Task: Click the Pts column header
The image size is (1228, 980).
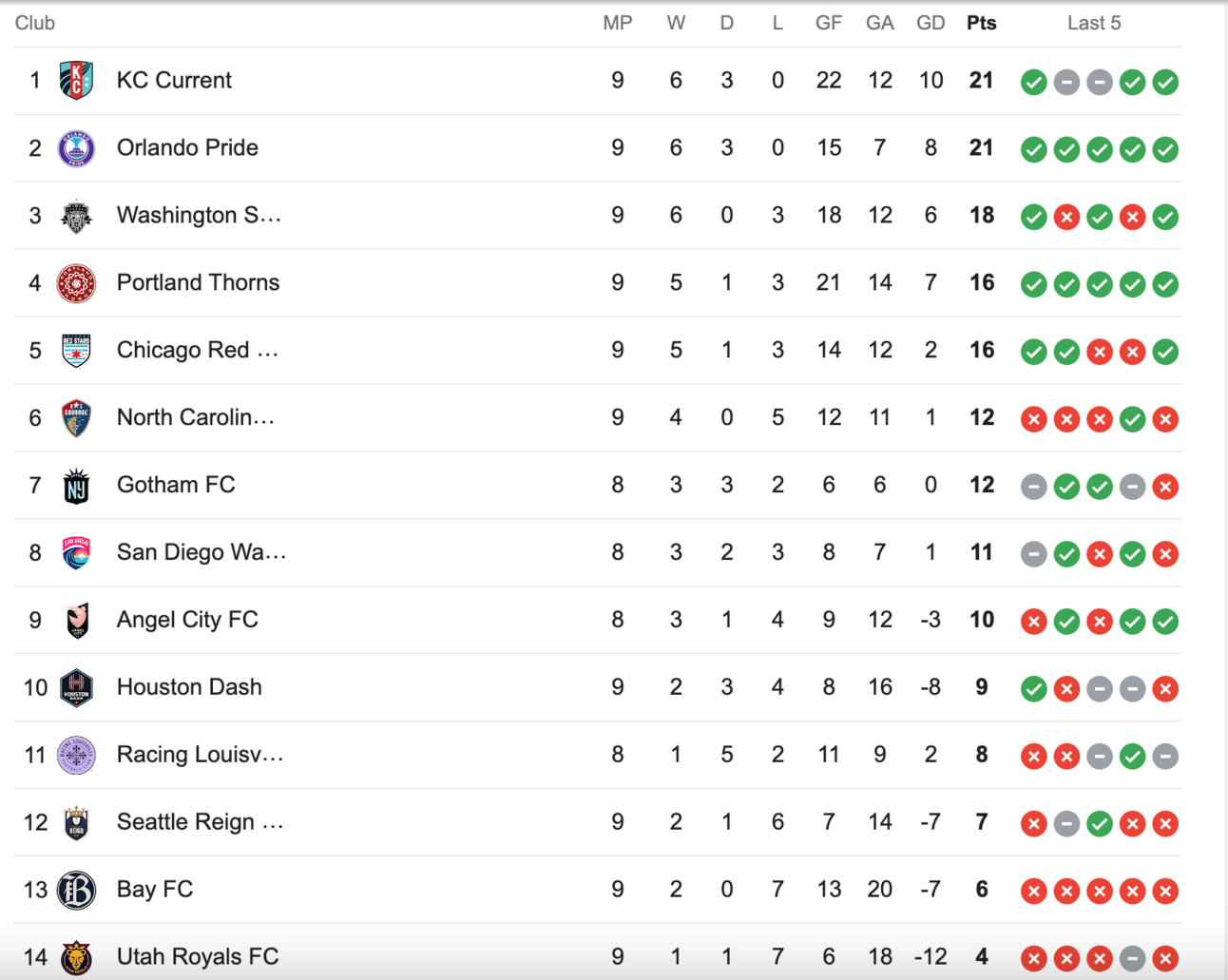Action: (981, 23)
